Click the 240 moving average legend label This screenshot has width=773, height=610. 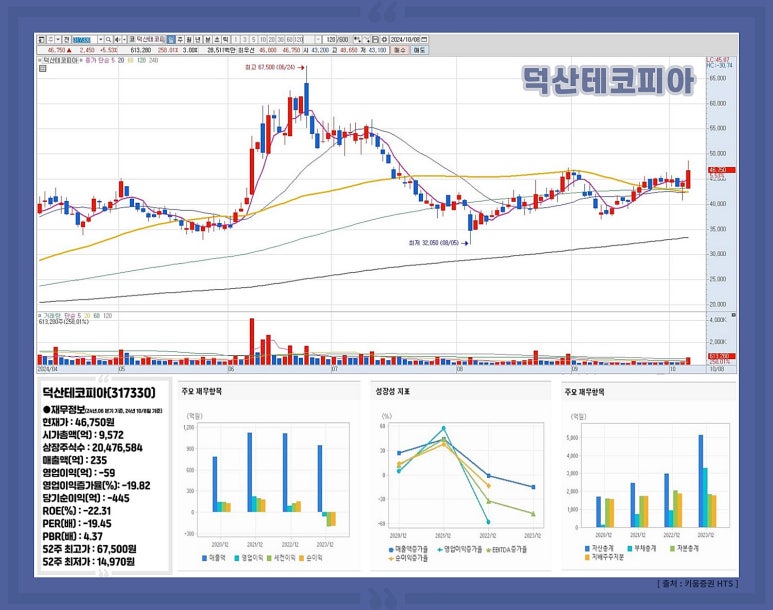click(153, 60)
